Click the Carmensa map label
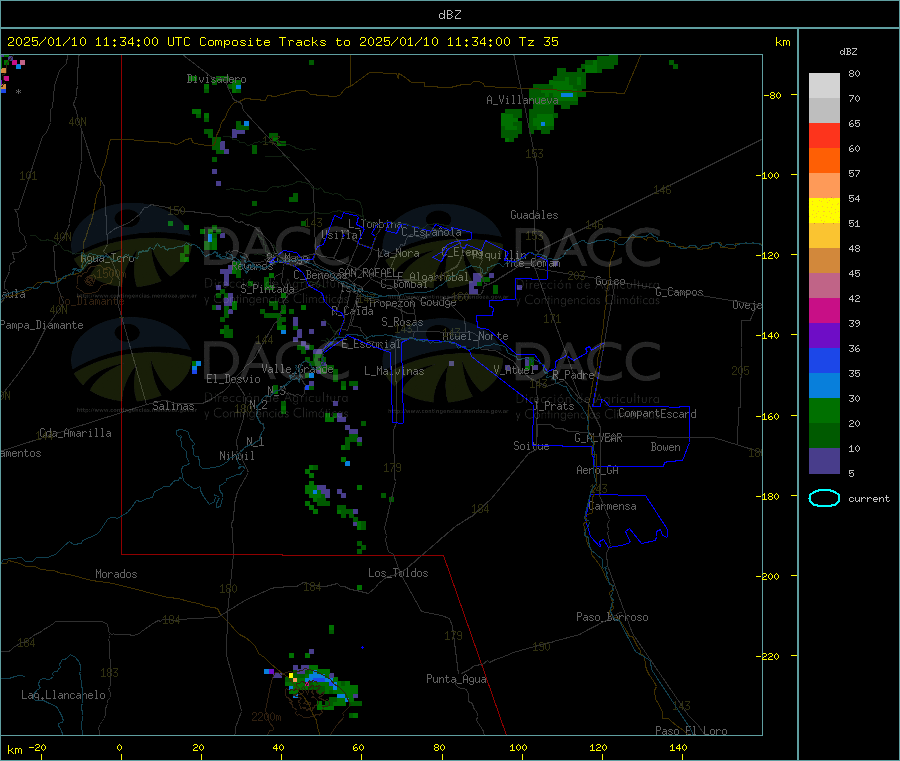 tap(612, 506)
